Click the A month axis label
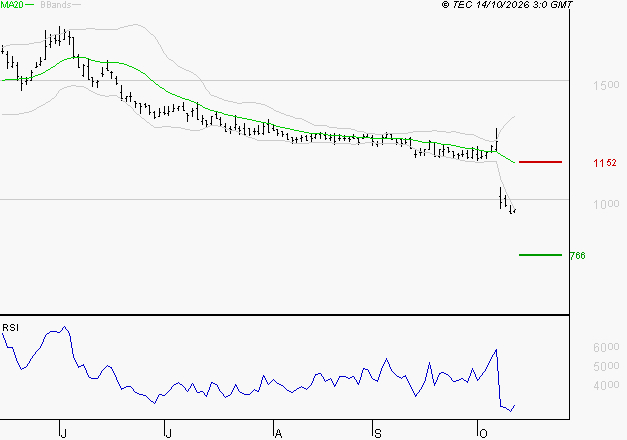627x440 pixels. coord(278,433)
